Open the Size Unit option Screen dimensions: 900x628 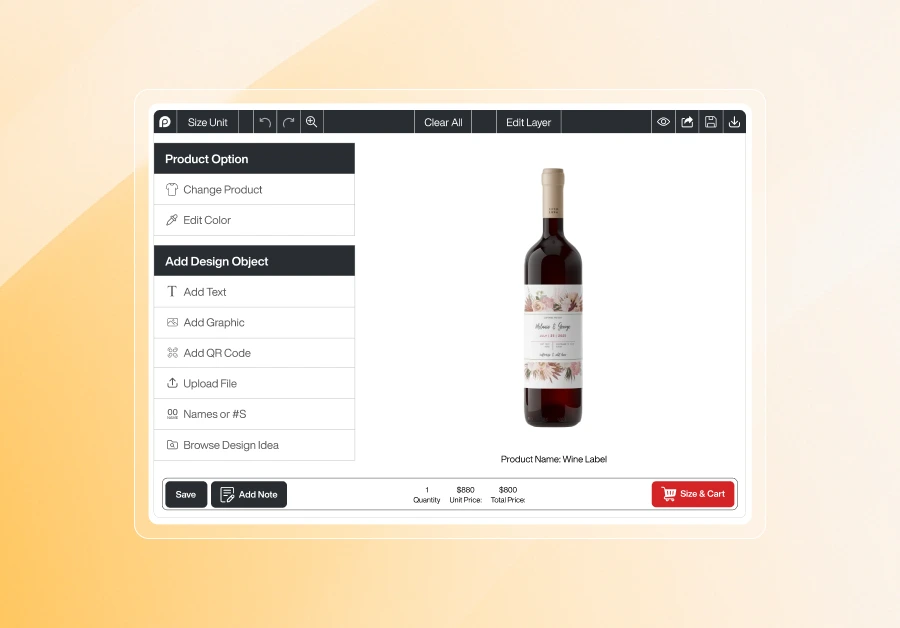pos(207,122)
